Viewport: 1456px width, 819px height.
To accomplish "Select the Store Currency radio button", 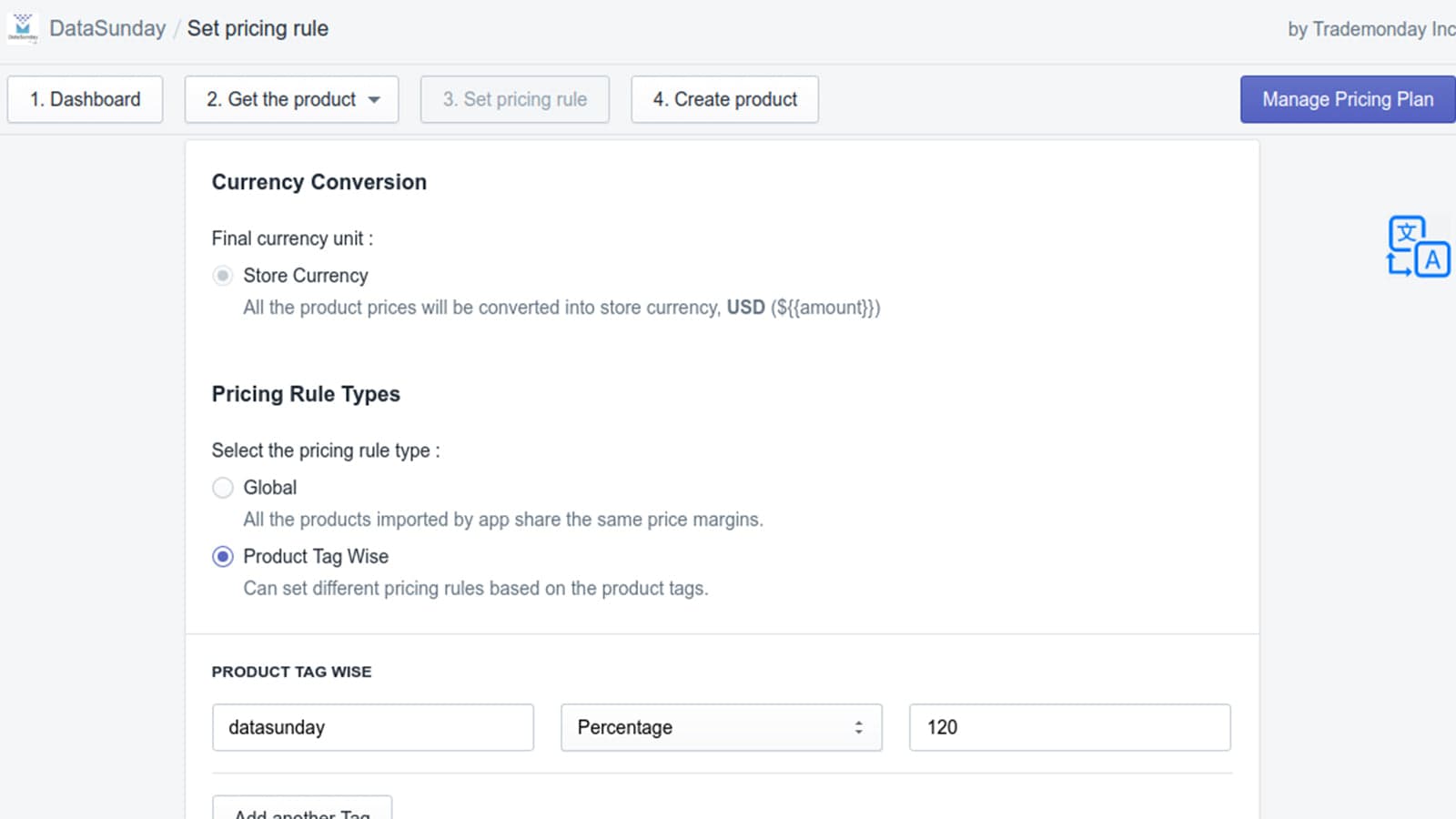I will point(222,275).
